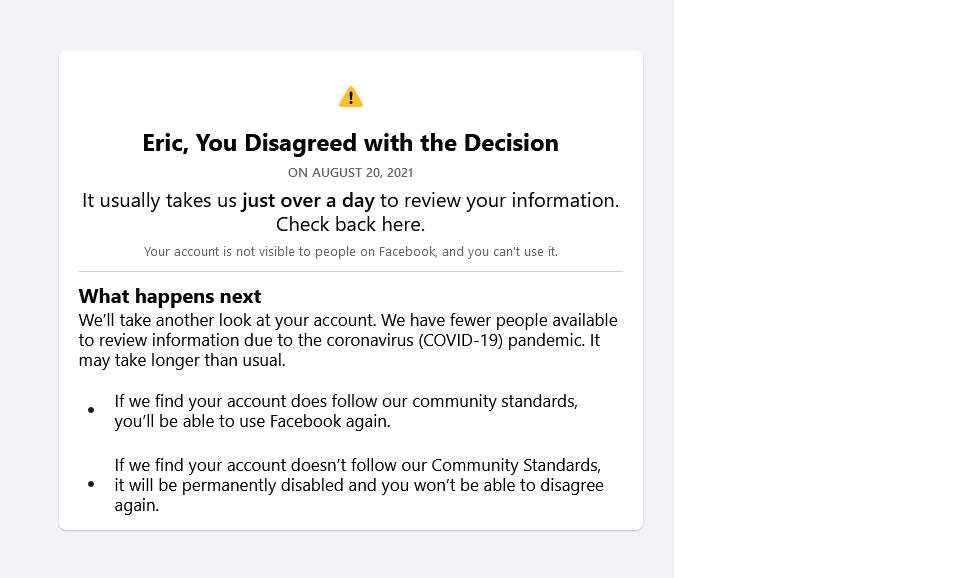Click the first bullet point dot
Viewport: 960px width, 578px height.
coord(91,410)
